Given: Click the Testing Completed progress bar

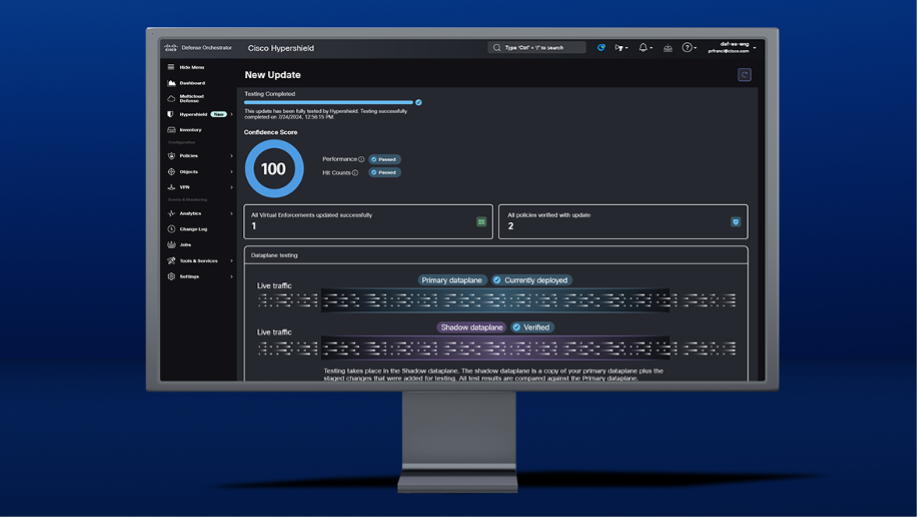Looking at the screenshot, I should [329, 103].
